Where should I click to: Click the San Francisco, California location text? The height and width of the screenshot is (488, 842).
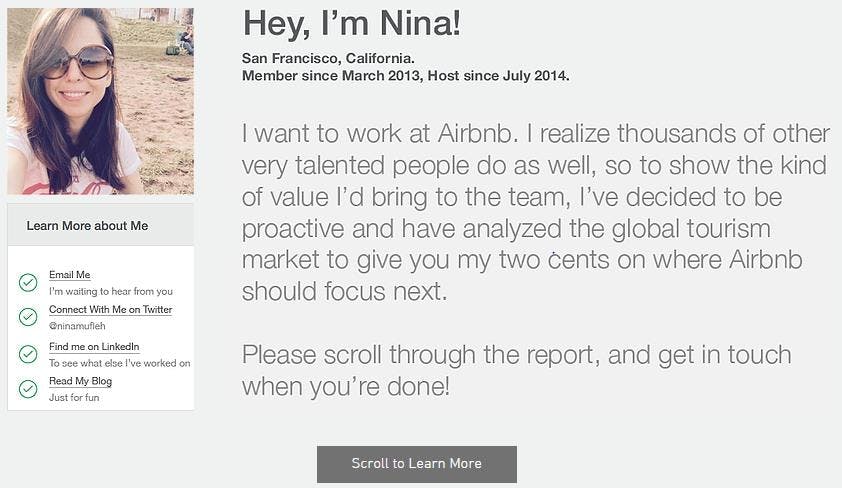click(328, 58)
